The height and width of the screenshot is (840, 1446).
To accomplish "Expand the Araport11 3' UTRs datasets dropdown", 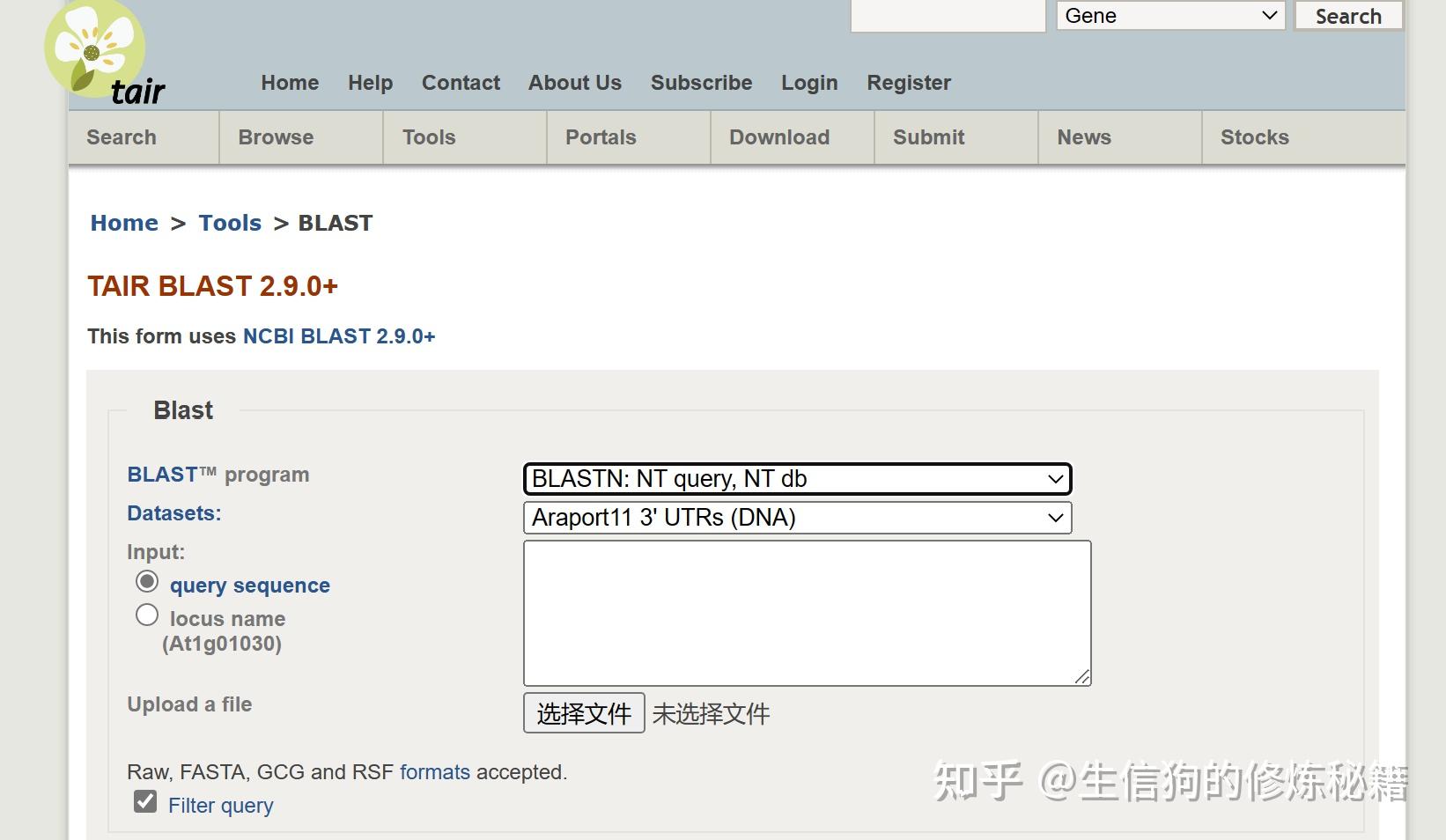I will pos(798,518).
